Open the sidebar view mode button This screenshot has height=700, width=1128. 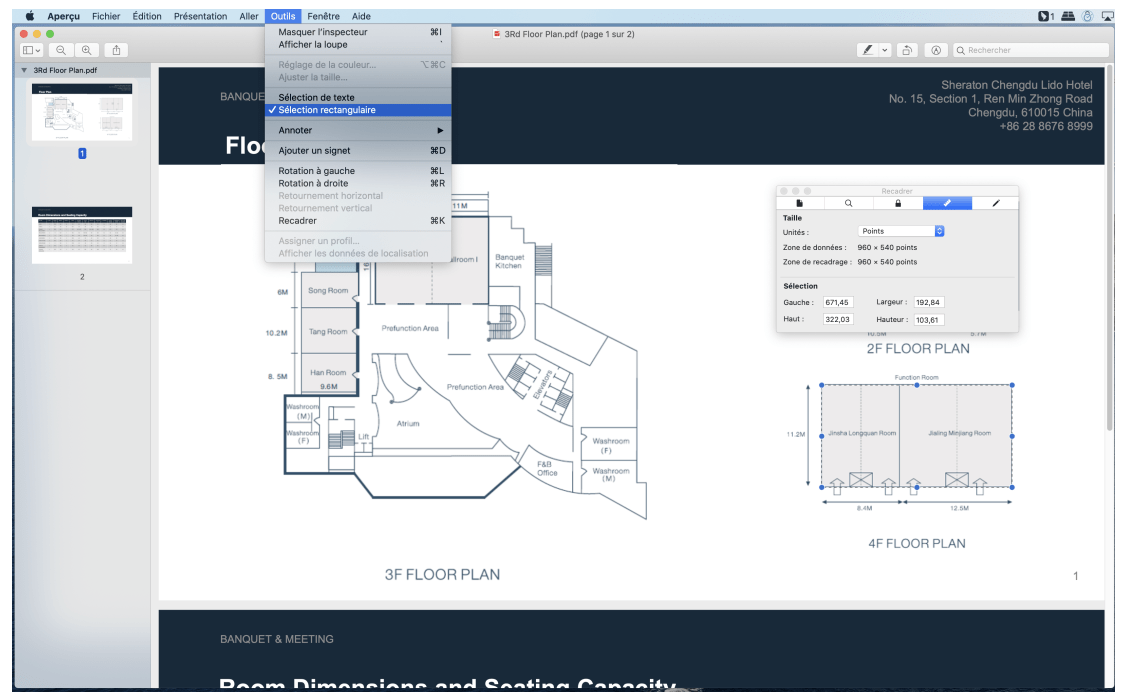point(31,50)
